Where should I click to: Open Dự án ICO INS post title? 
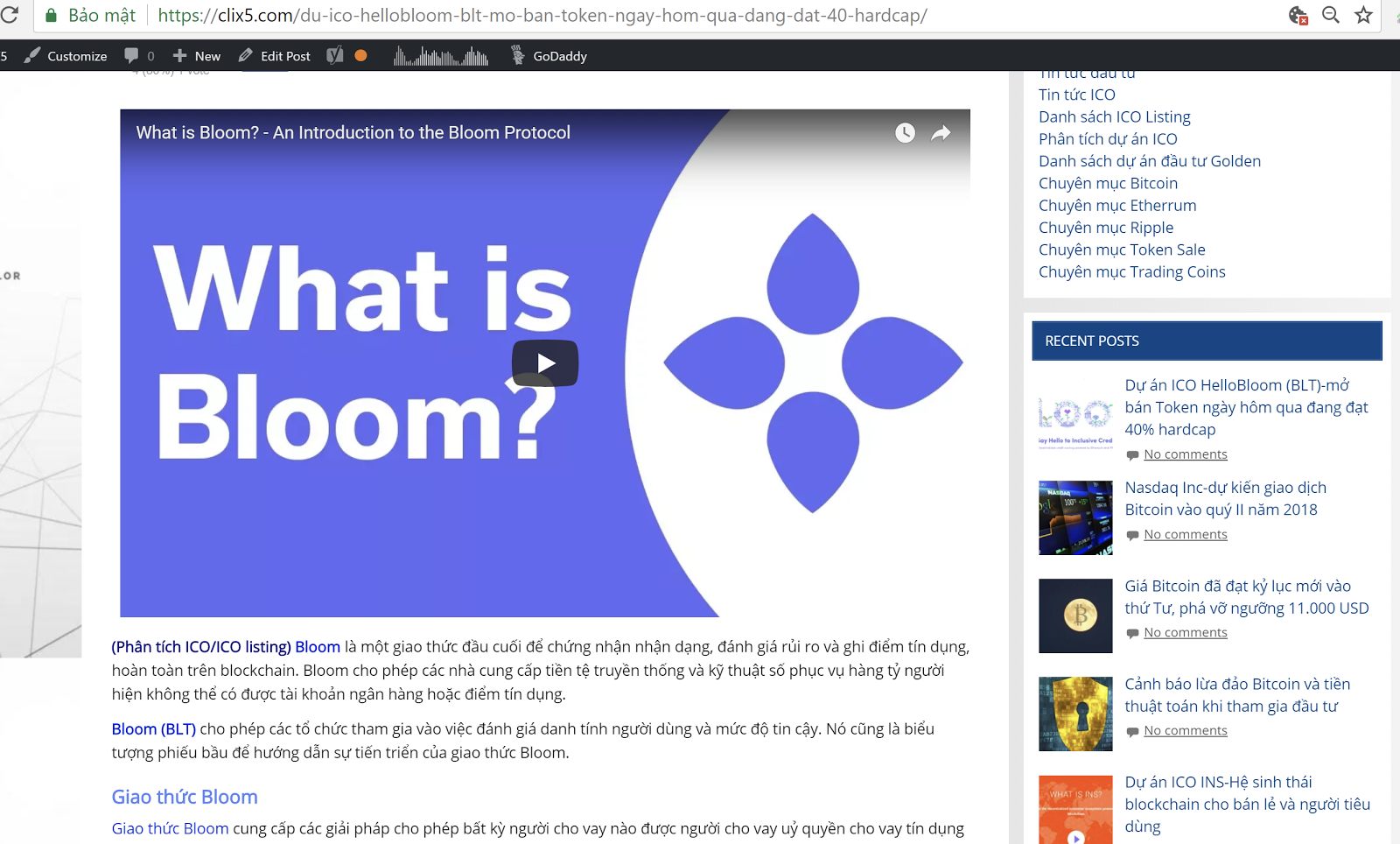point(1247,804)
